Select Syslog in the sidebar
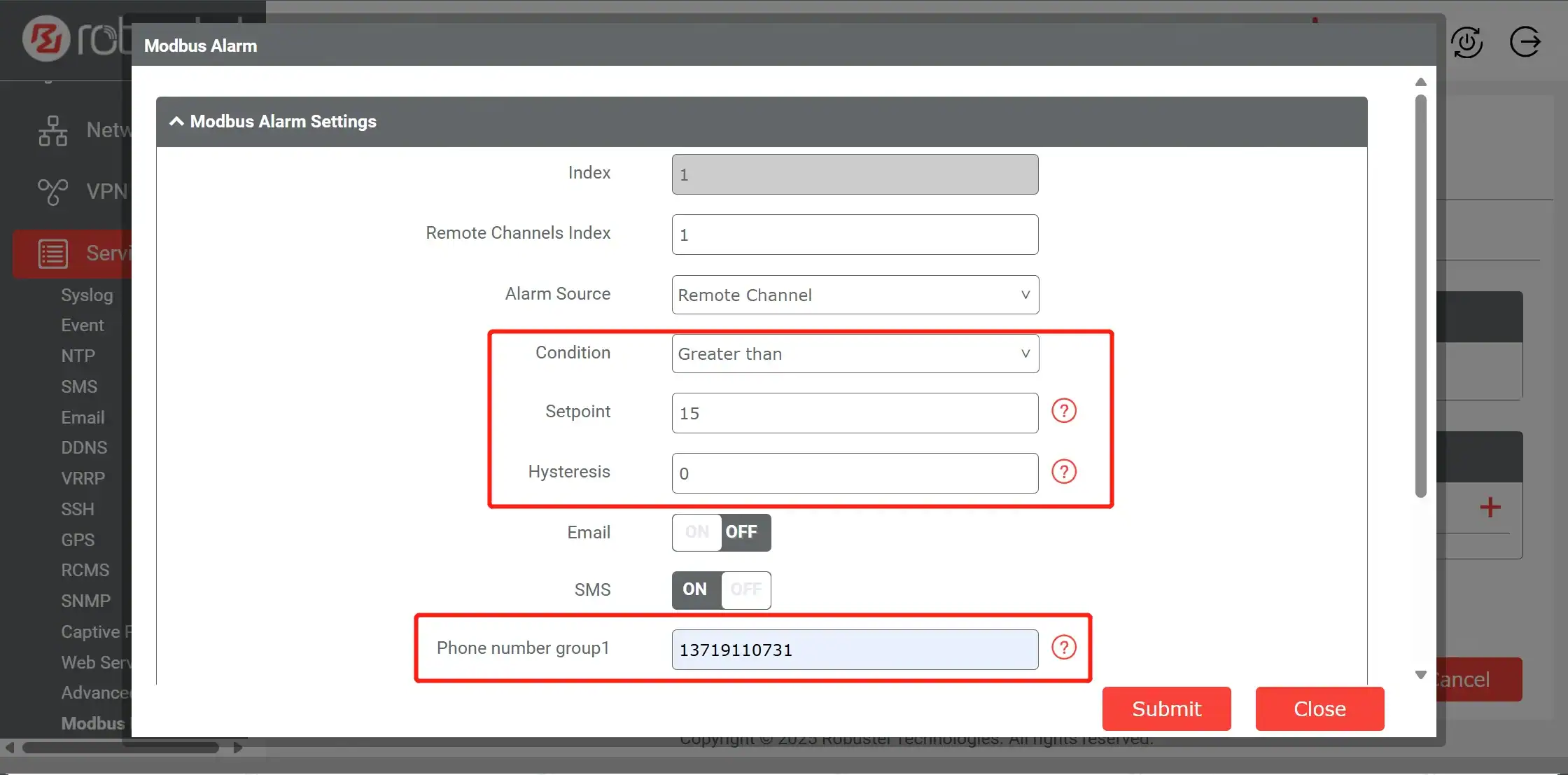1568x775 pixels. tap(86, 295)
